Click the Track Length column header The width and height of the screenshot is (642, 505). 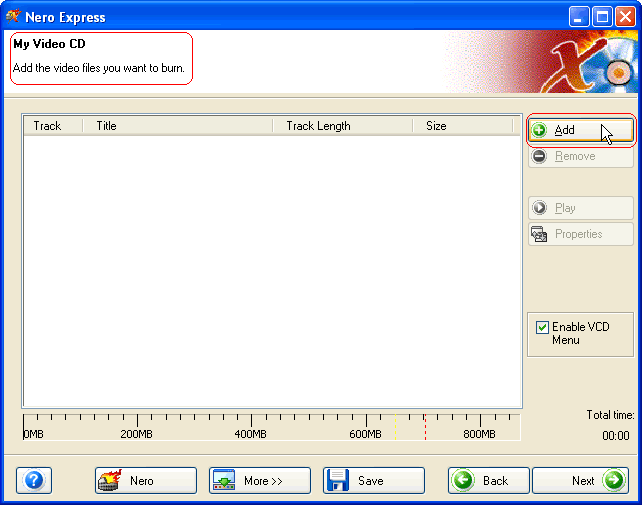(318, 126)
